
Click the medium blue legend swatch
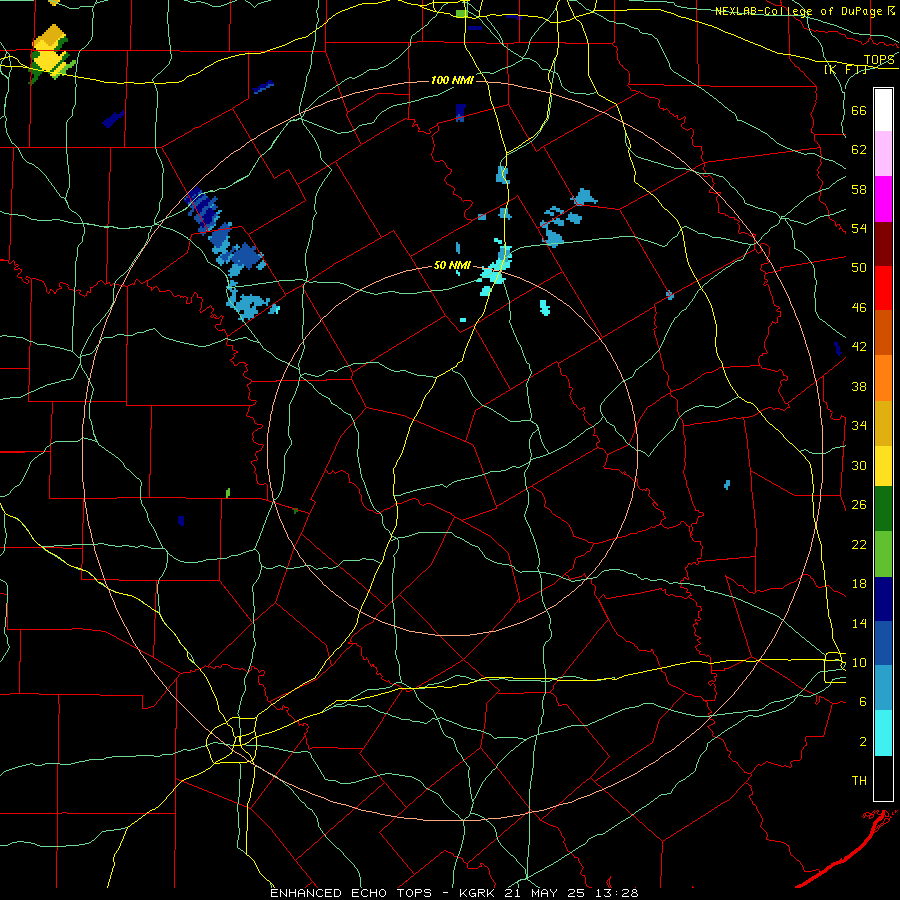click(883, 643)
